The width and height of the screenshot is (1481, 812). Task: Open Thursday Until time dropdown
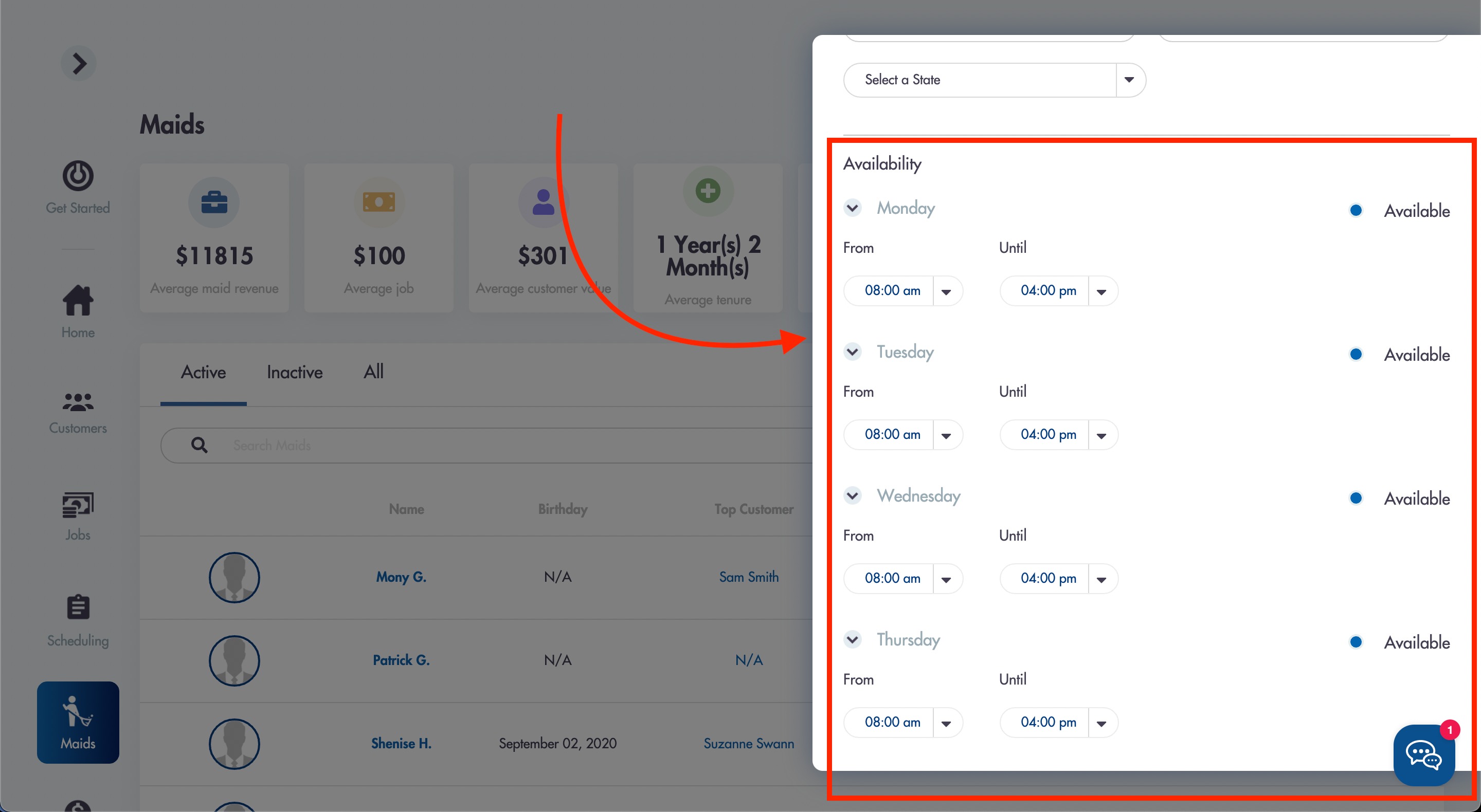(1059, 723)
